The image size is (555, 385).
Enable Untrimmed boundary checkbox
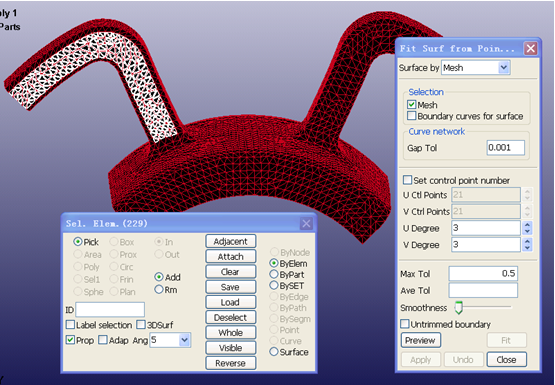point(405,324)
